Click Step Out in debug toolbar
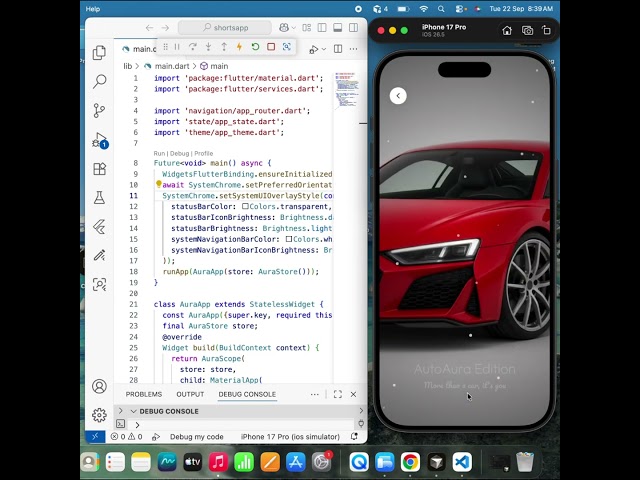The image size is (640, 480). tap(224, 47)
